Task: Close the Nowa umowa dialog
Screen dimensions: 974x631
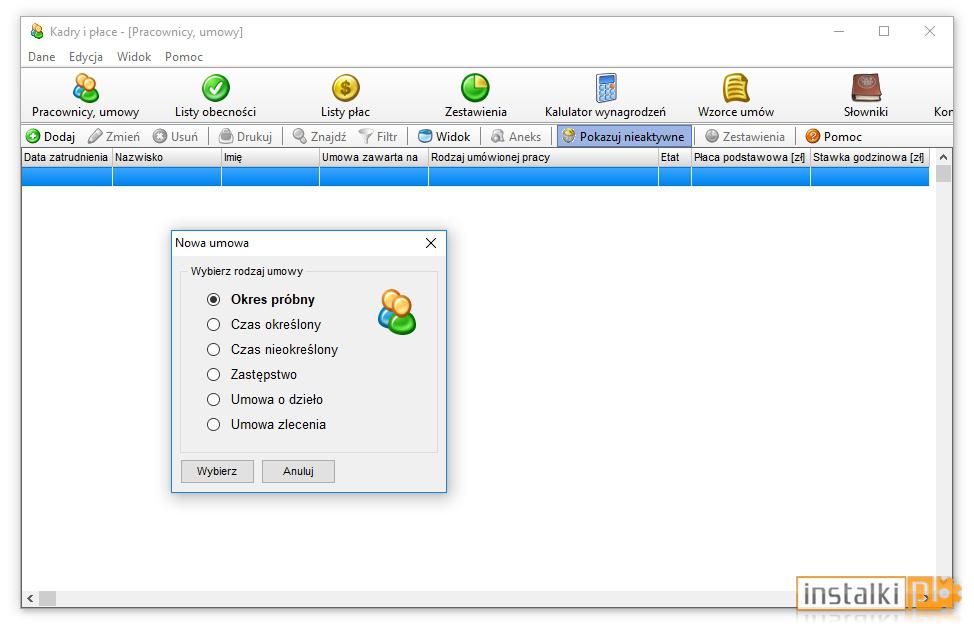Action: click(431, 243)
